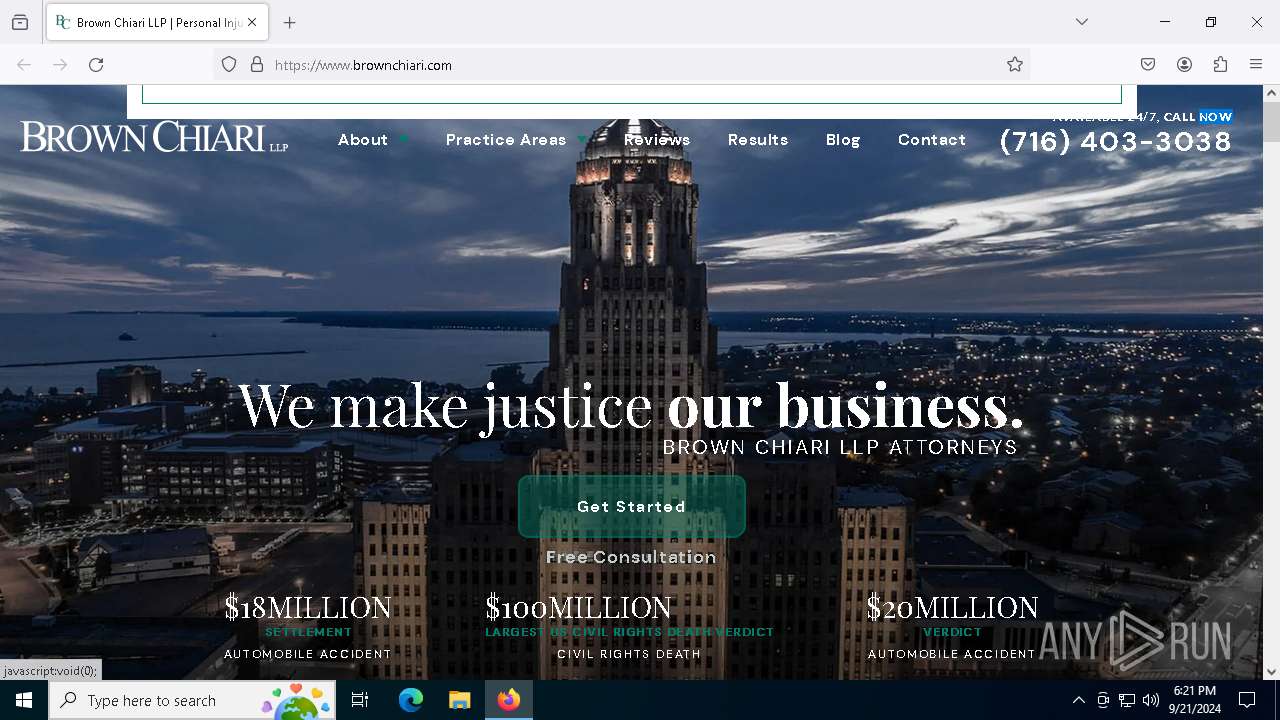Open File Explorer from taskbar
Screen dimensions: 1280x720
[x=459, y=700]
